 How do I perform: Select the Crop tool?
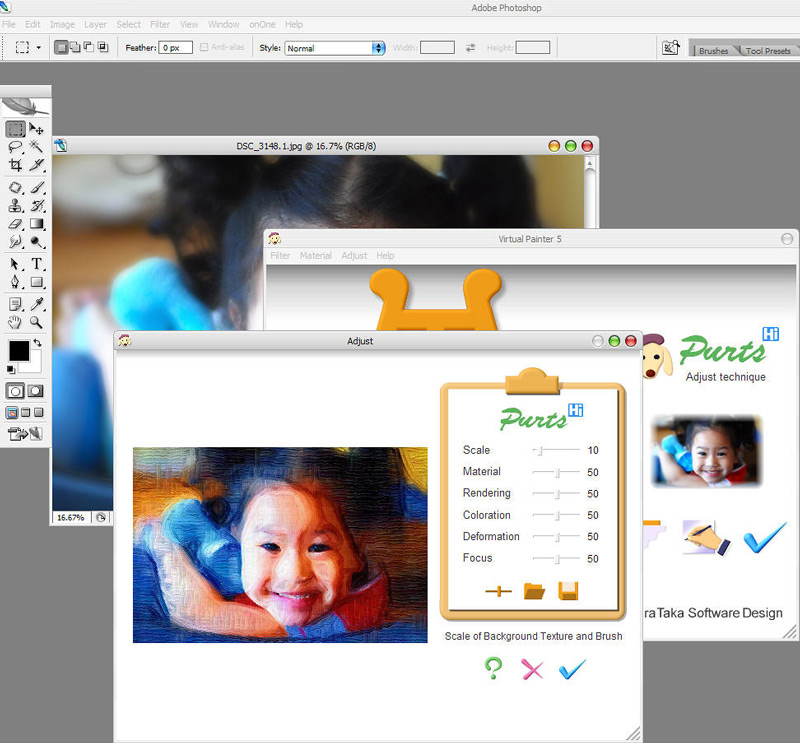(15, 165)
